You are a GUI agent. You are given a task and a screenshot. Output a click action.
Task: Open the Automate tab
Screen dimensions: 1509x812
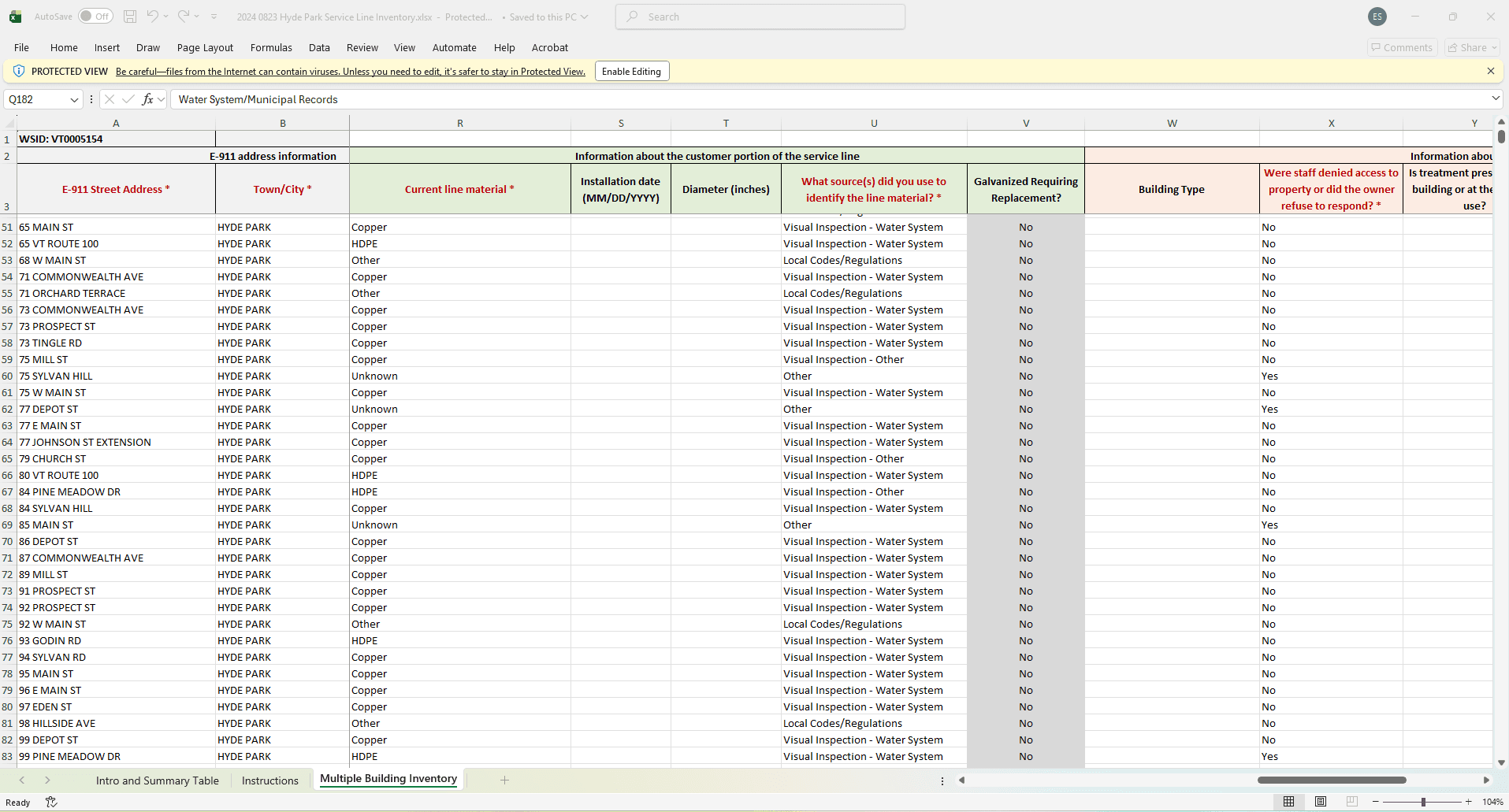455,47
